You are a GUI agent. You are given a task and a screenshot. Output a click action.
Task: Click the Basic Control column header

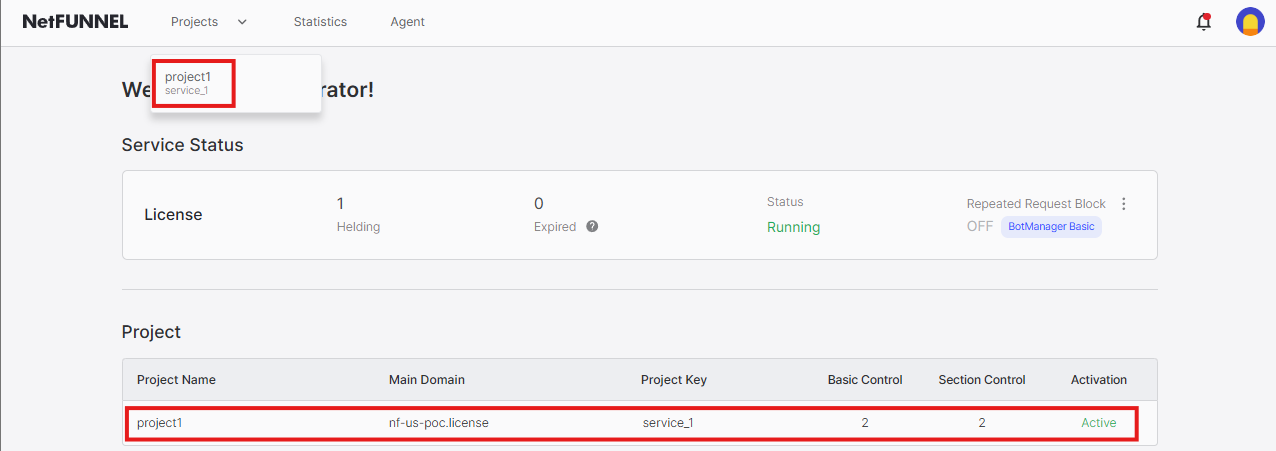865,380
